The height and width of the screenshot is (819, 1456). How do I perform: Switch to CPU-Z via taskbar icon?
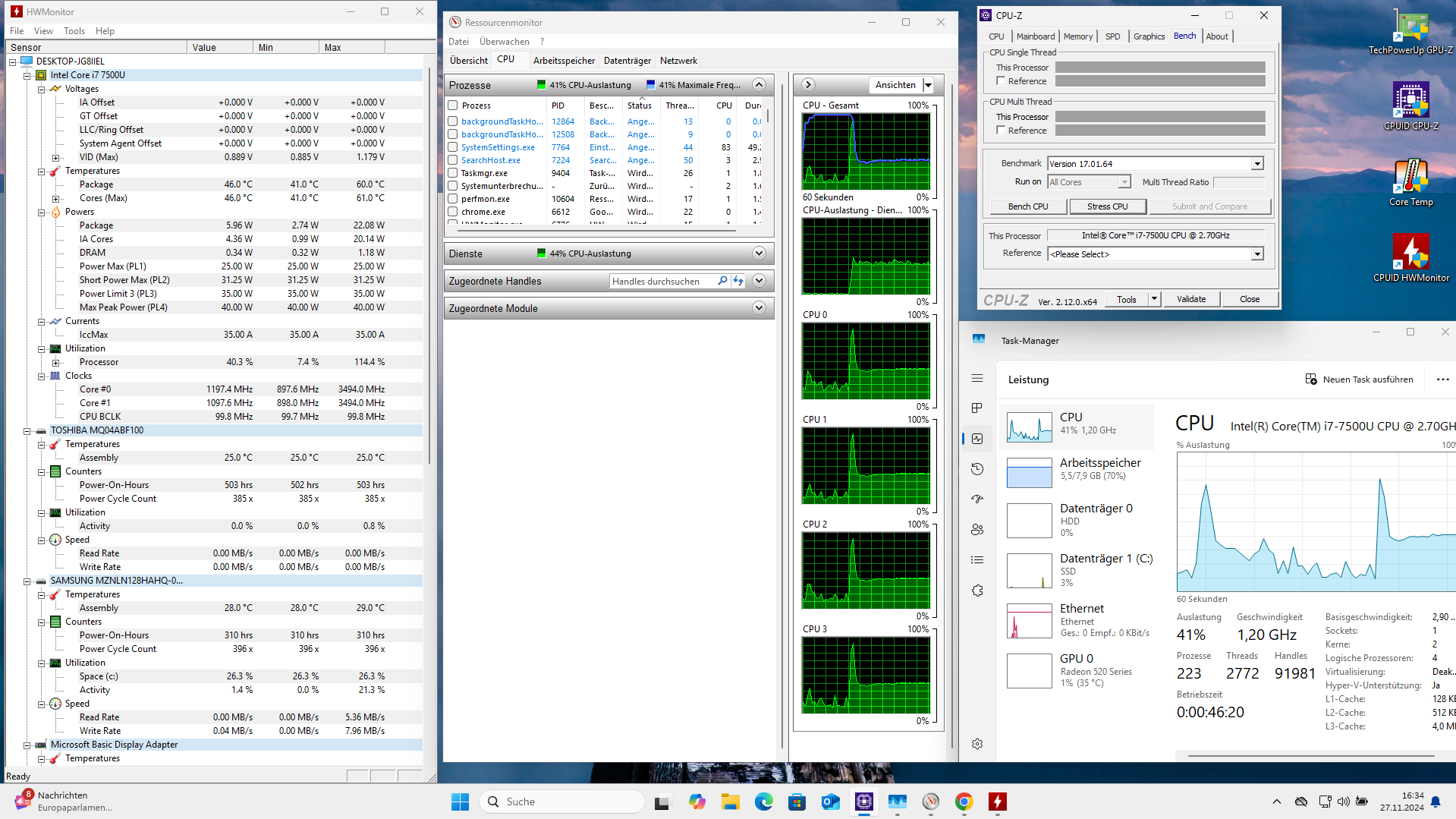pos(864,802)
